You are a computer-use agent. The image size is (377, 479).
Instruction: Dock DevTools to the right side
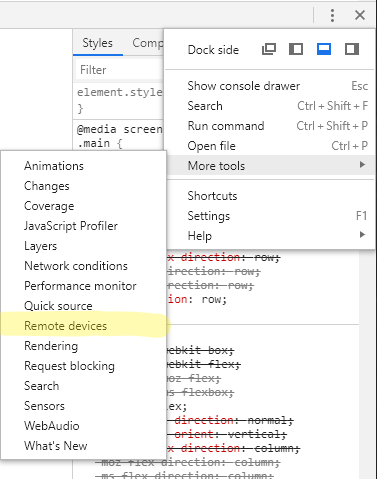coord(352,49)
